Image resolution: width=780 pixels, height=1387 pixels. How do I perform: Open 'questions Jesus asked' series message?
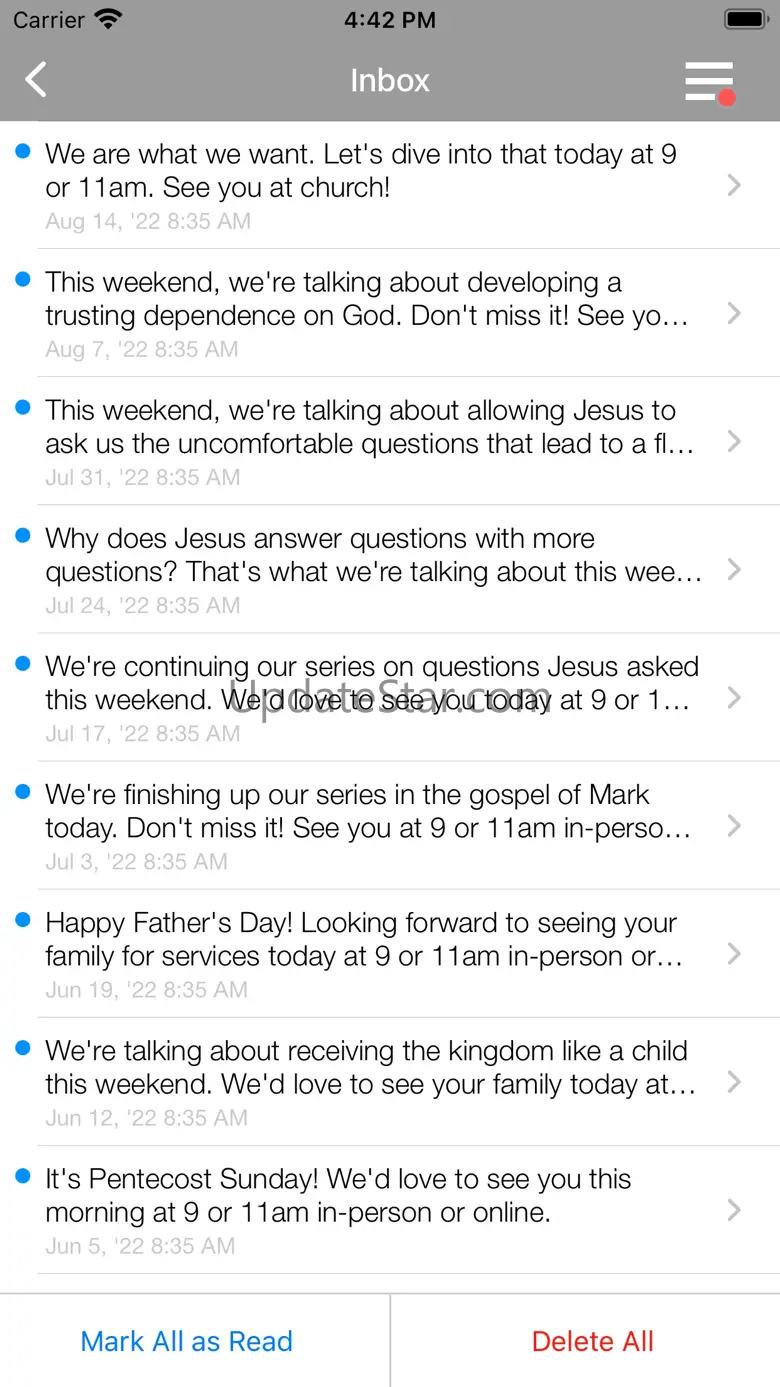pos(390,697)
